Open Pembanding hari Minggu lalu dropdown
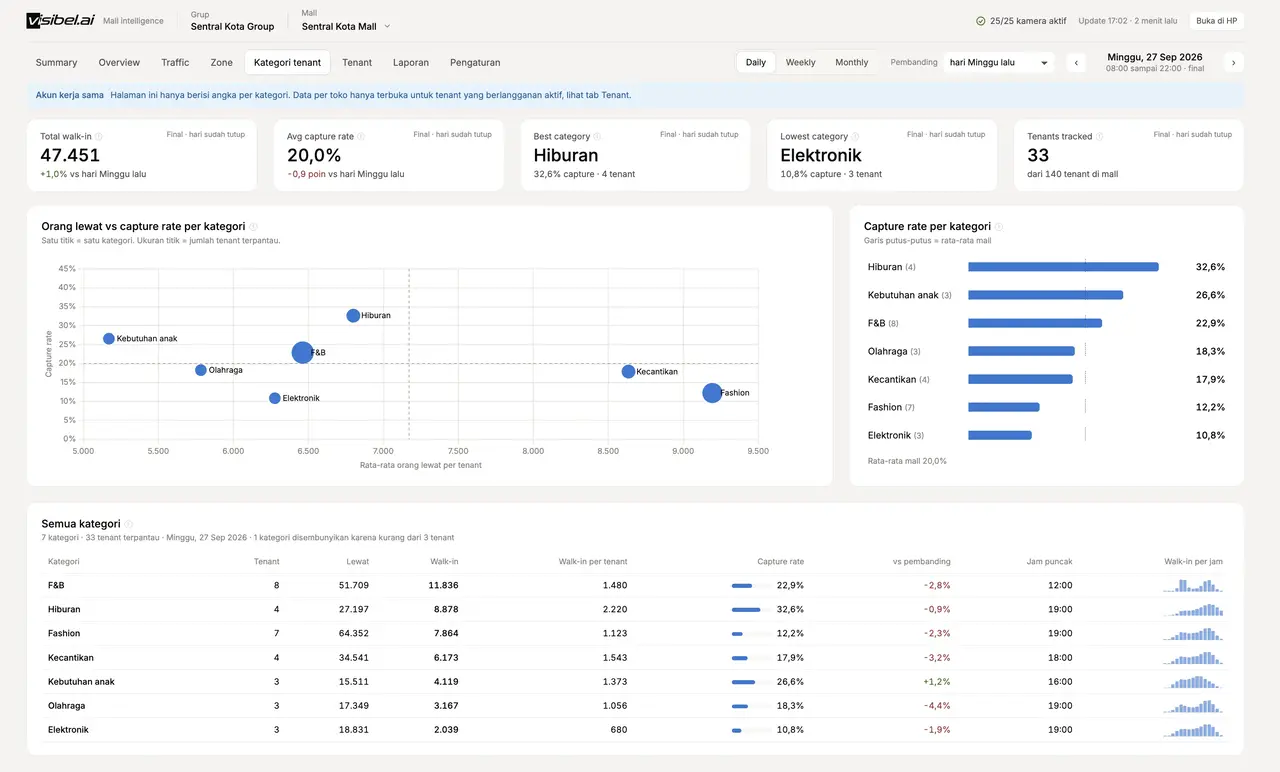Viewport: 1280px width, 772px height. (x=999, y=62)
